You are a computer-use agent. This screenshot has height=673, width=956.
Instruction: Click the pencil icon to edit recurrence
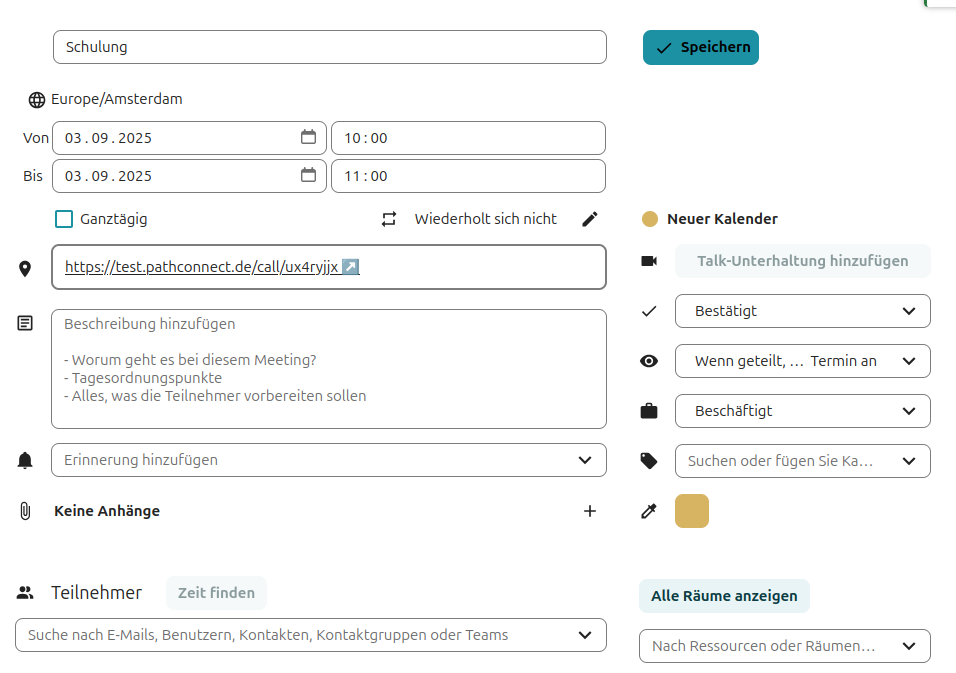[589, 218]
